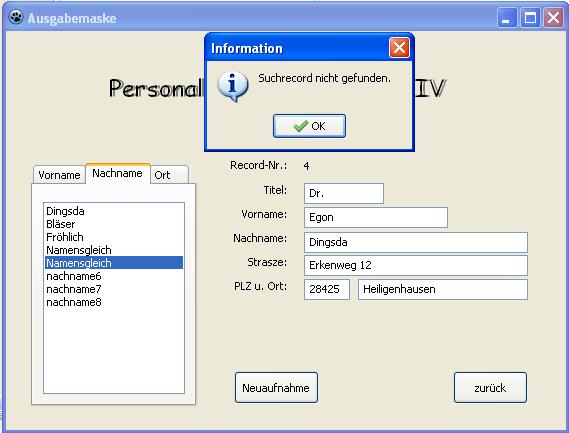Click the paw icon in the title bar
The width and height of the screenshot is (569, 433).
(x=16, y=17)
